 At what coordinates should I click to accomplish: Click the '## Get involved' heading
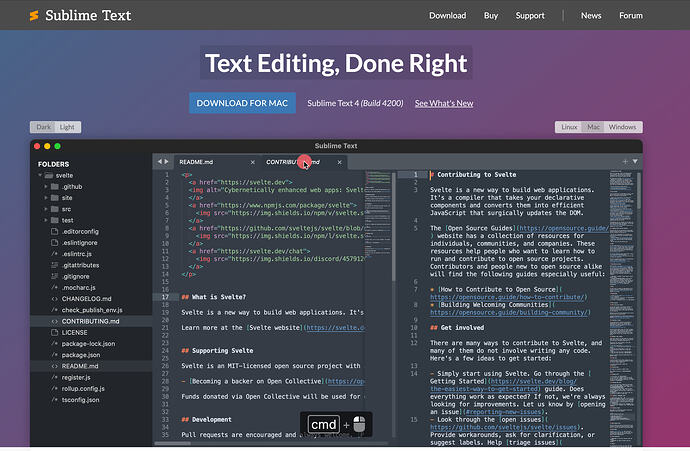[x=457, y=328]
